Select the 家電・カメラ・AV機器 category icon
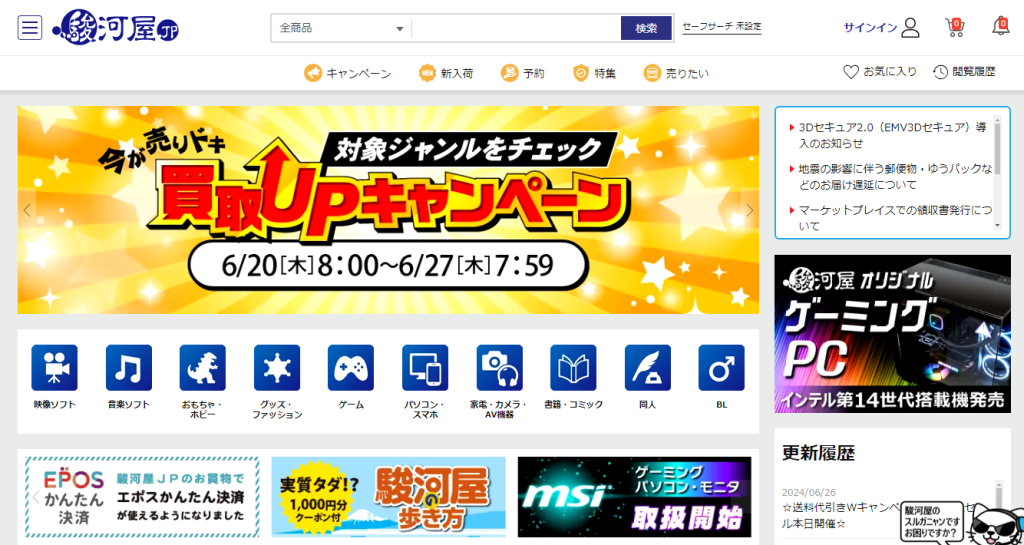 point(499,368)
